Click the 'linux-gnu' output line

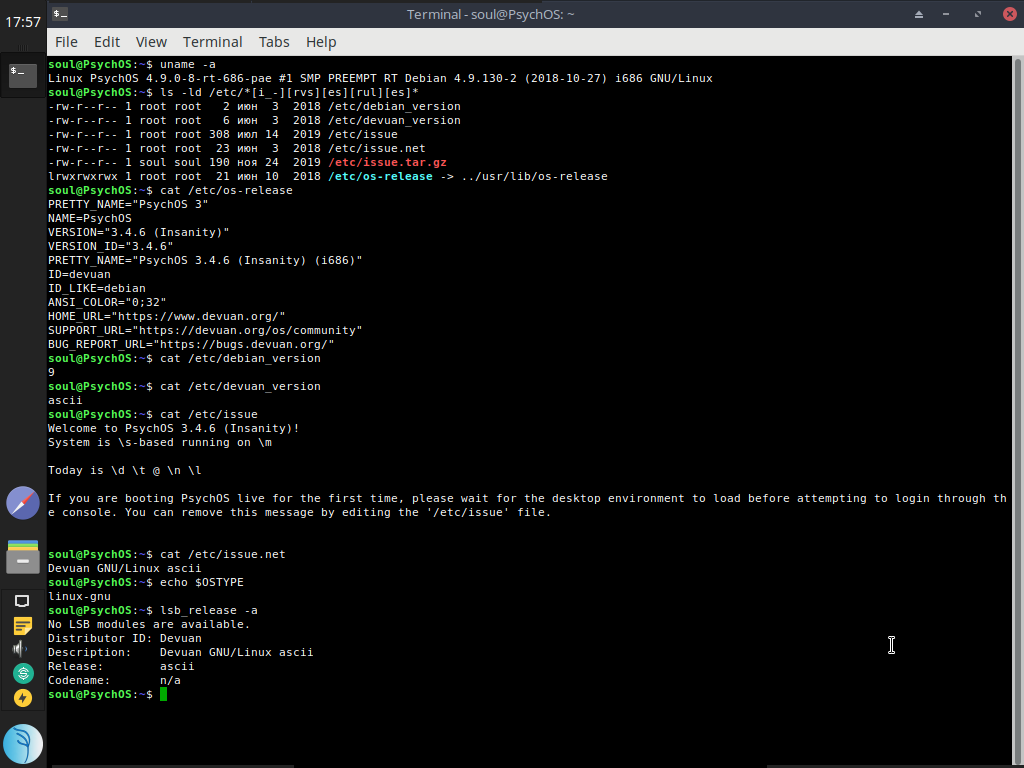pos(79,596)
